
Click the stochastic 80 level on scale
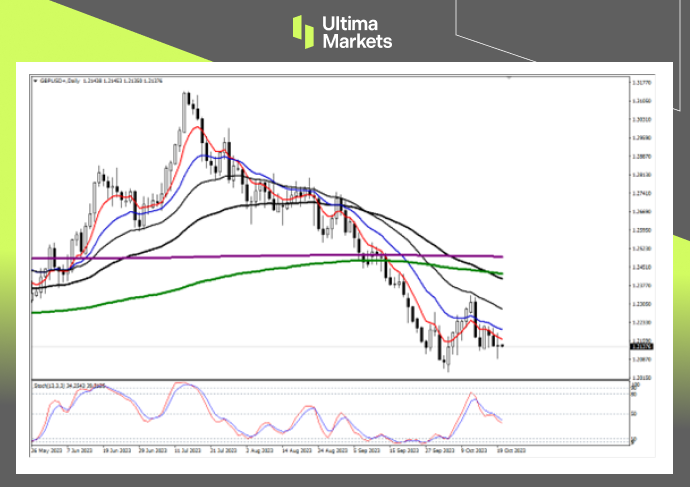click(x=636, y=393)
